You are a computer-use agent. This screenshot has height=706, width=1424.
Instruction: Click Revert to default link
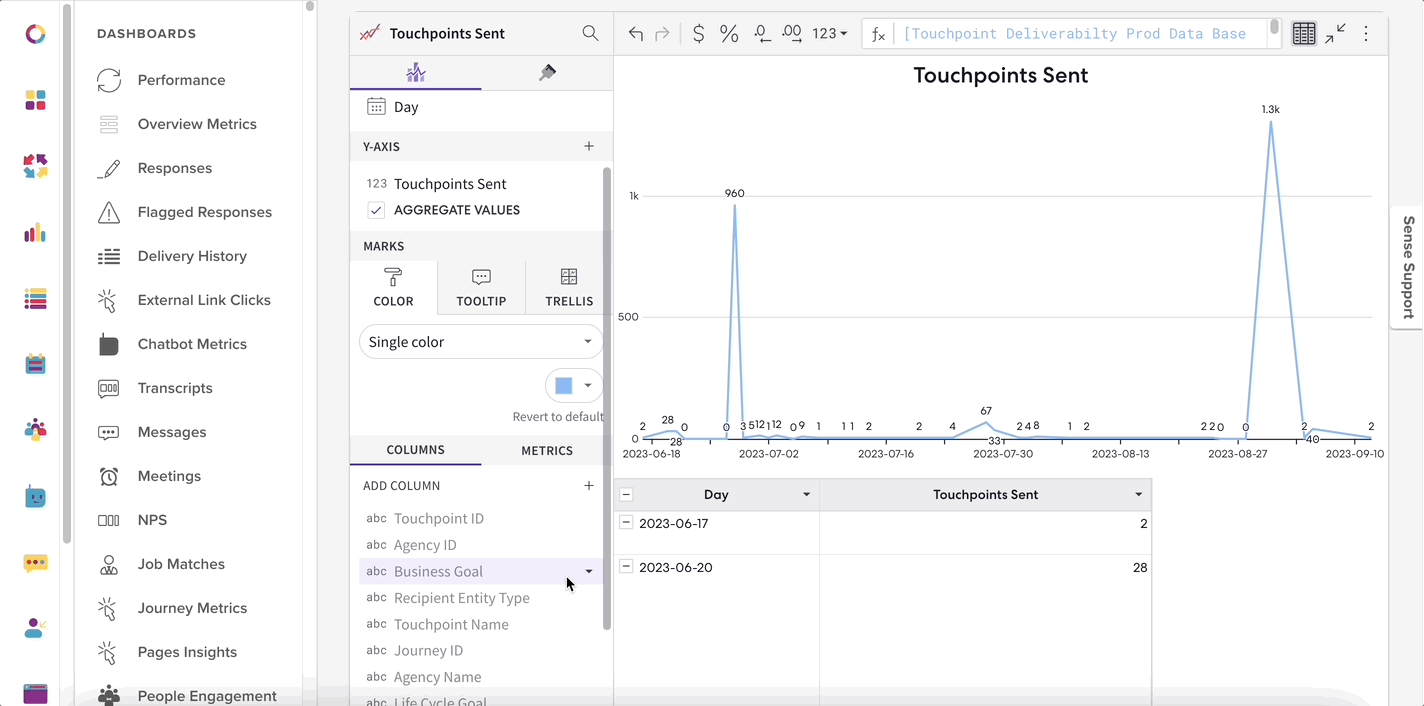coord(558,417)
